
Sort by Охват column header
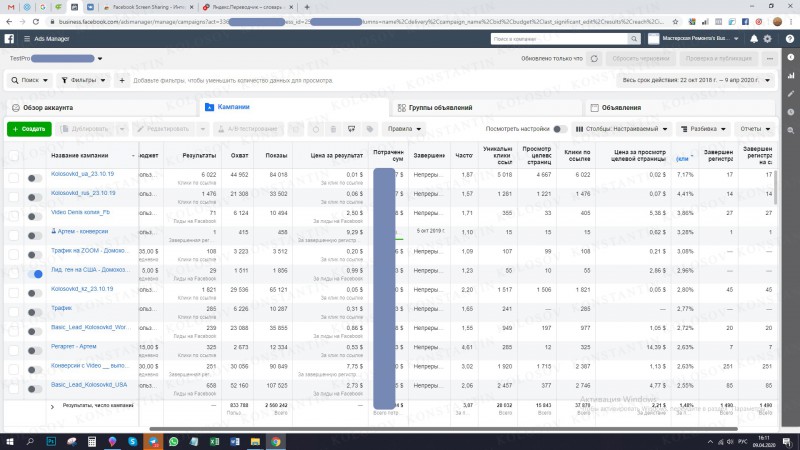pos(239,156)
